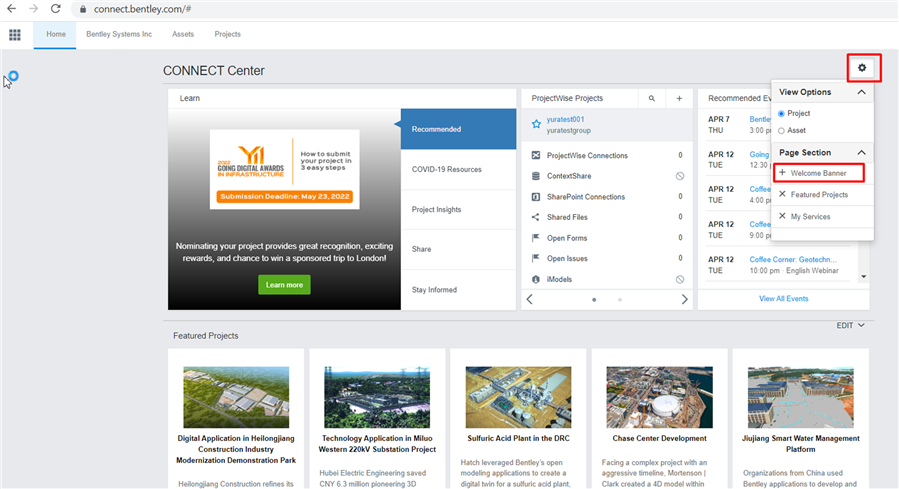The image size is (899, 489).
Task: Open Chase Center Development thumbnail
Action: tap(659, 397)
